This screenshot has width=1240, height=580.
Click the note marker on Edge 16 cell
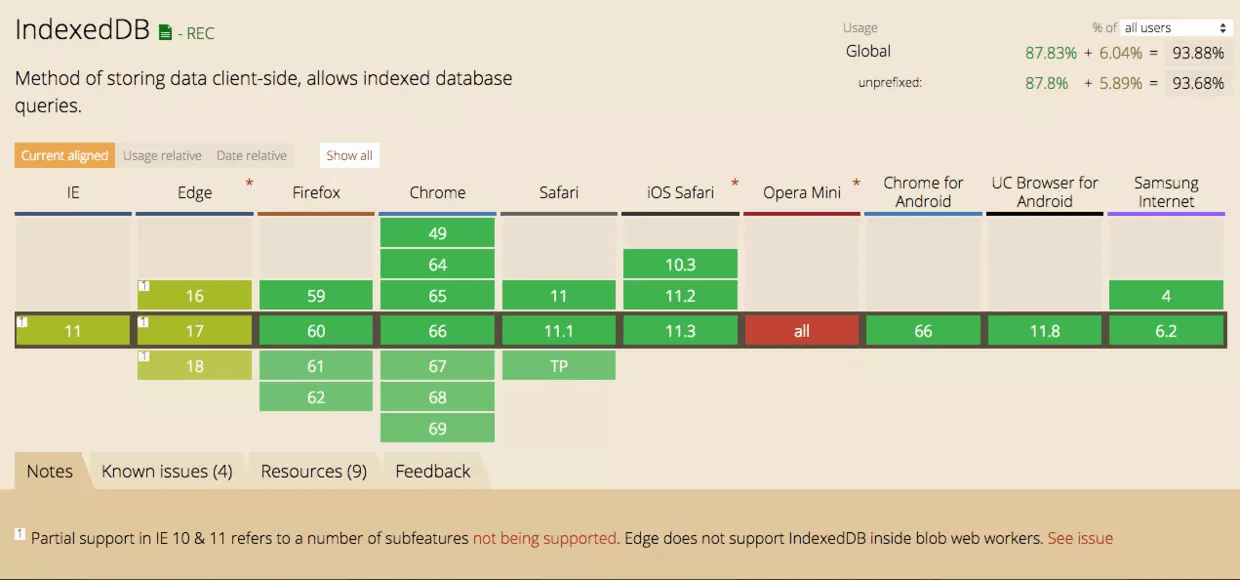pyautogui.click(x=144, y=287)
